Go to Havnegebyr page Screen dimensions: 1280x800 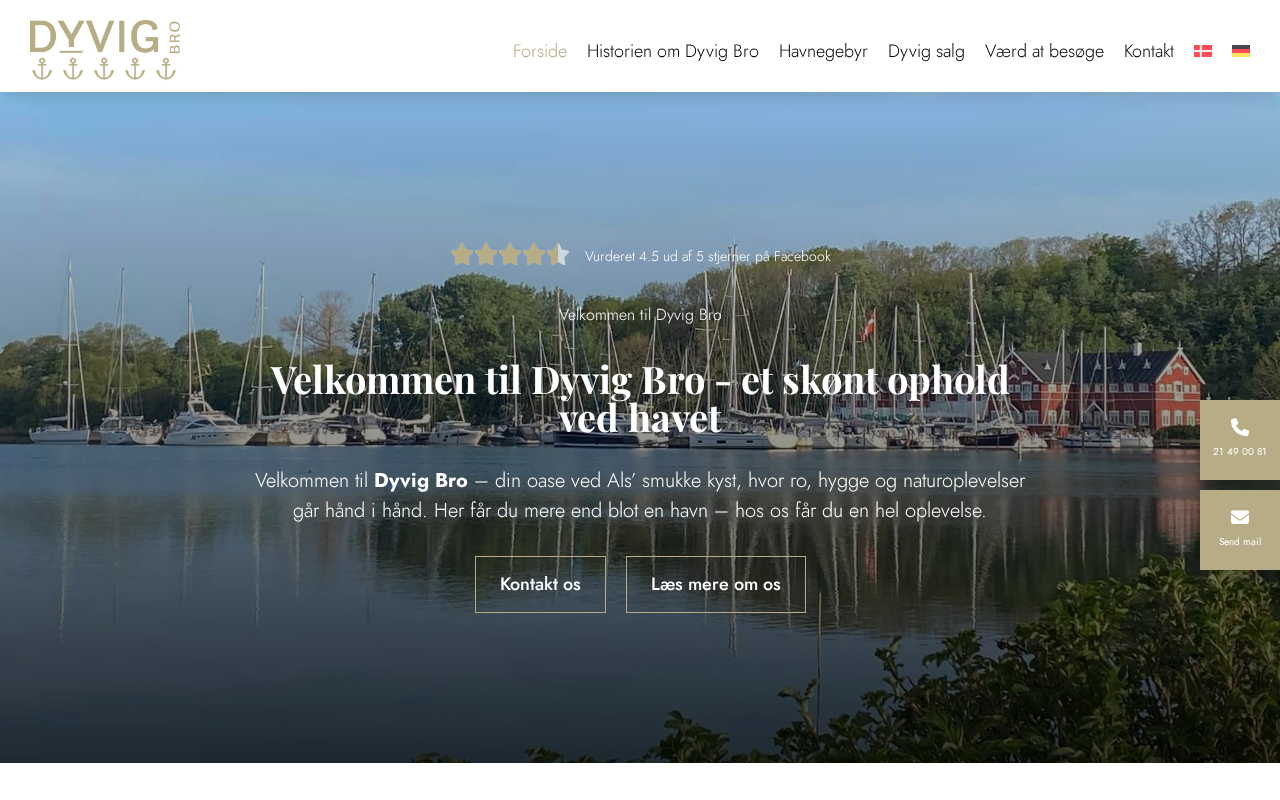tap(823, 51)
